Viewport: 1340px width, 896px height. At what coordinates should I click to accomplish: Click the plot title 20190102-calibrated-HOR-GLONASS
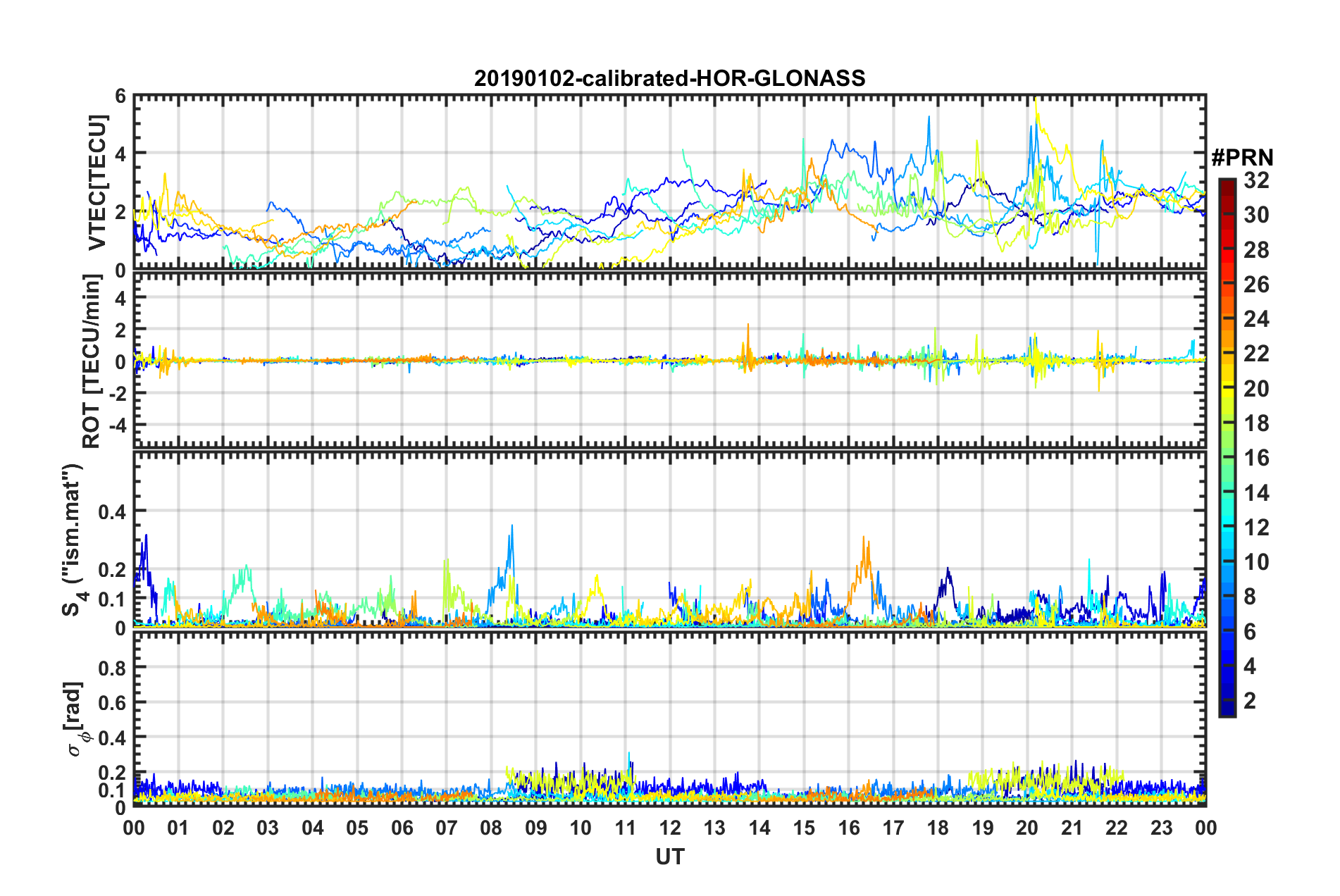click(x=669, y=77)
